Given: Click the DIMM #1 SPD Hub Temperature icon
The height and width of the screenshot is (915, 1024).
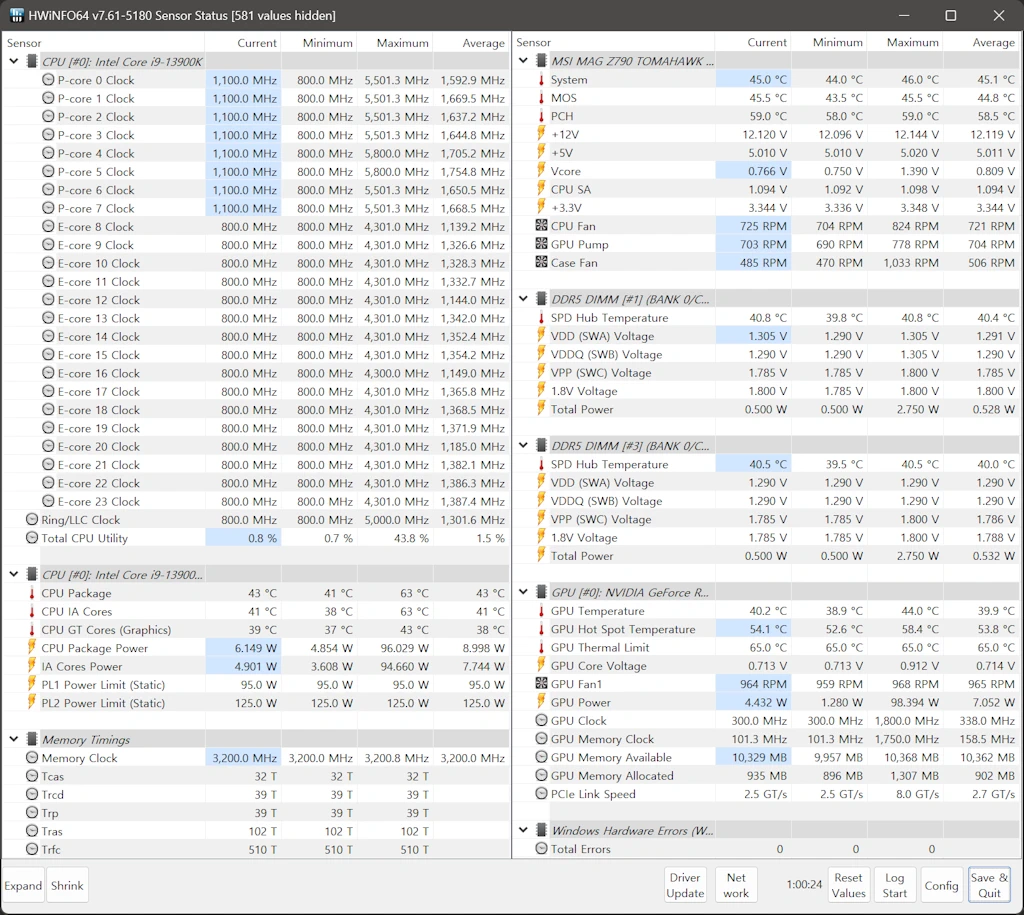Looking at the screenshot, I should [541, 318].
